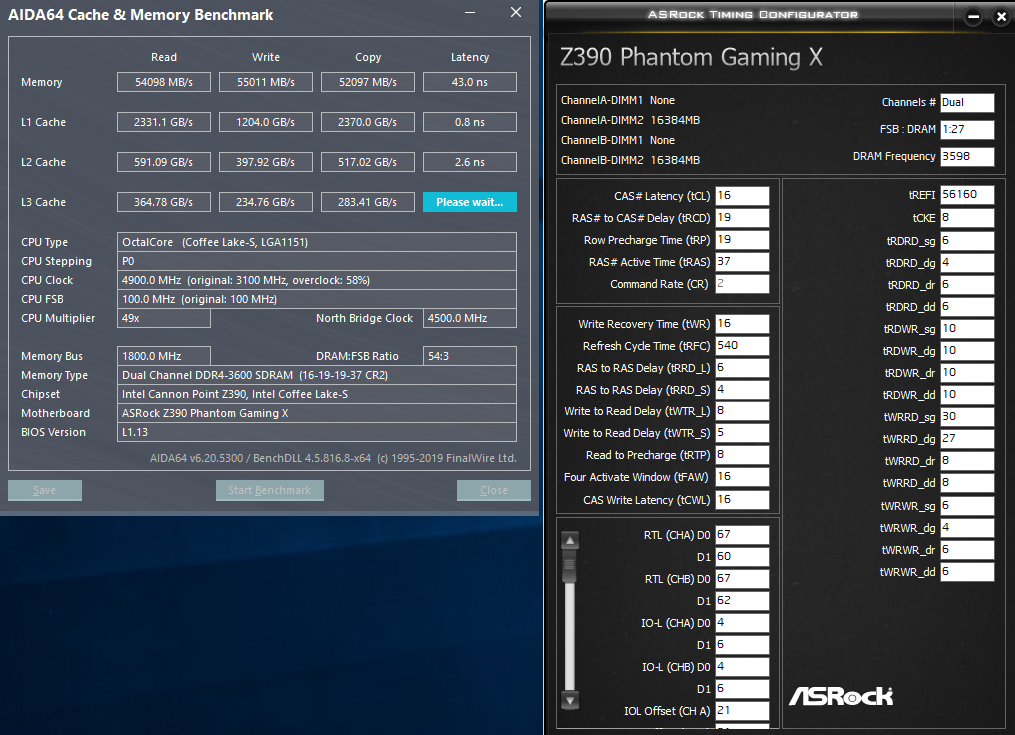The width and height of the screenshot is (1015, 735).
Task: Click the tRDRD_sg field
Action: coord(967,241)
